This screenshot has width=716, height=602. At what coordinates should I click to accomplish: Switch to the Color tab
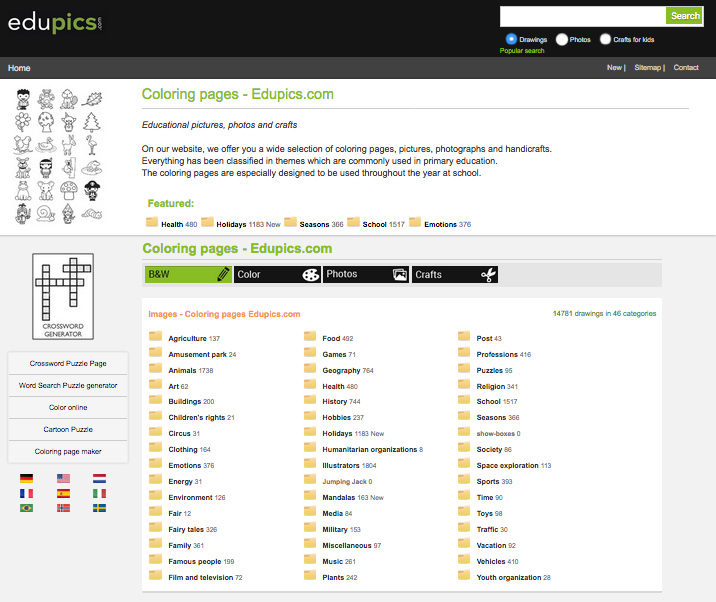277,275
